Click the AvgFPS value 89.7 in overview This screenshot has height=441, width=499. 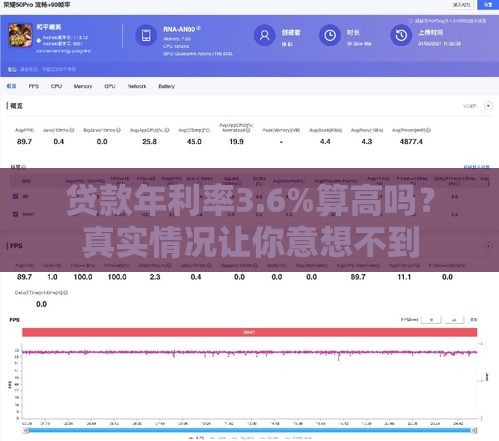24,142
